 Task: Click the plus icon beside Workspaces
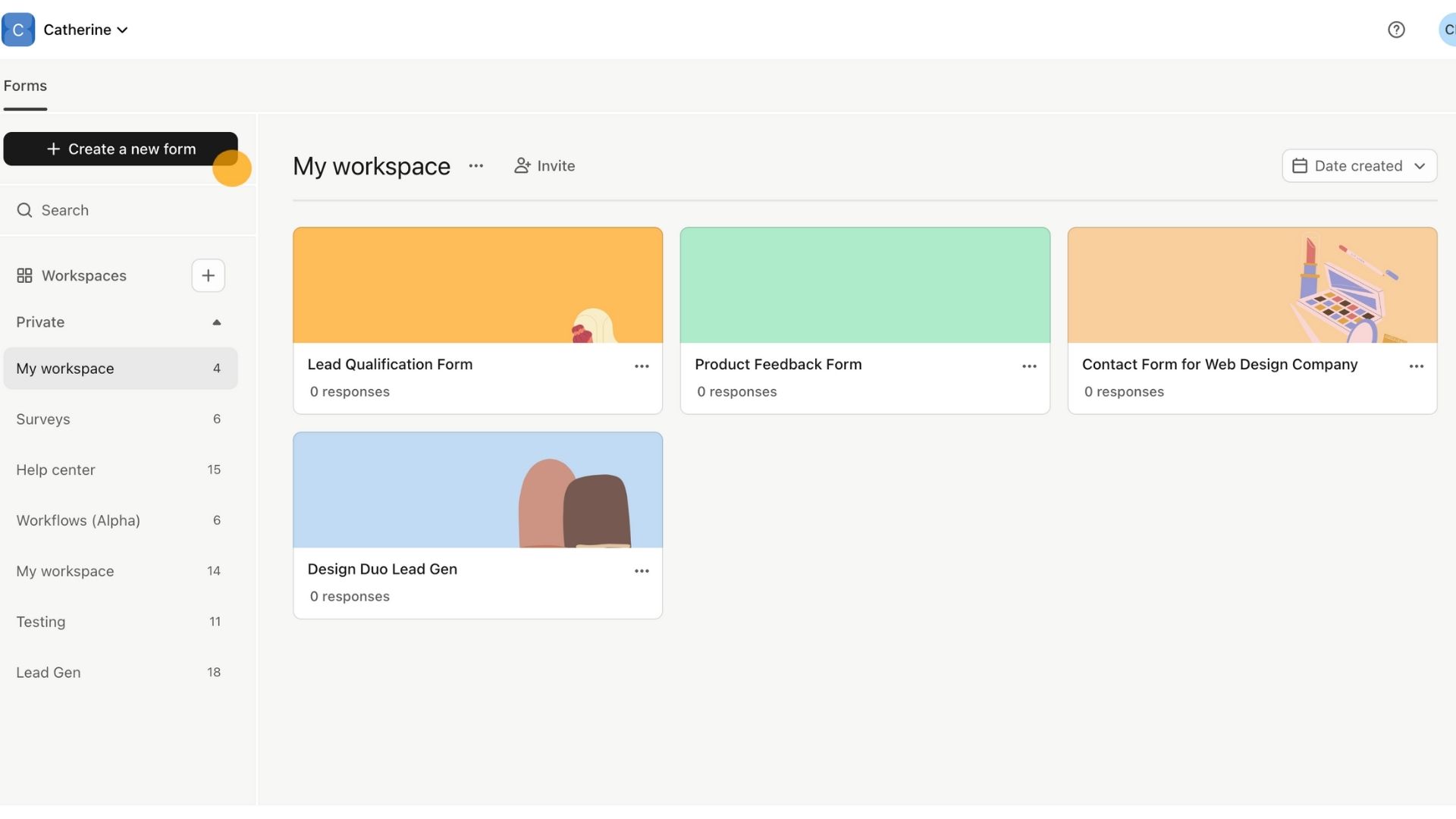pyautogui.click(x=208, y=275)
